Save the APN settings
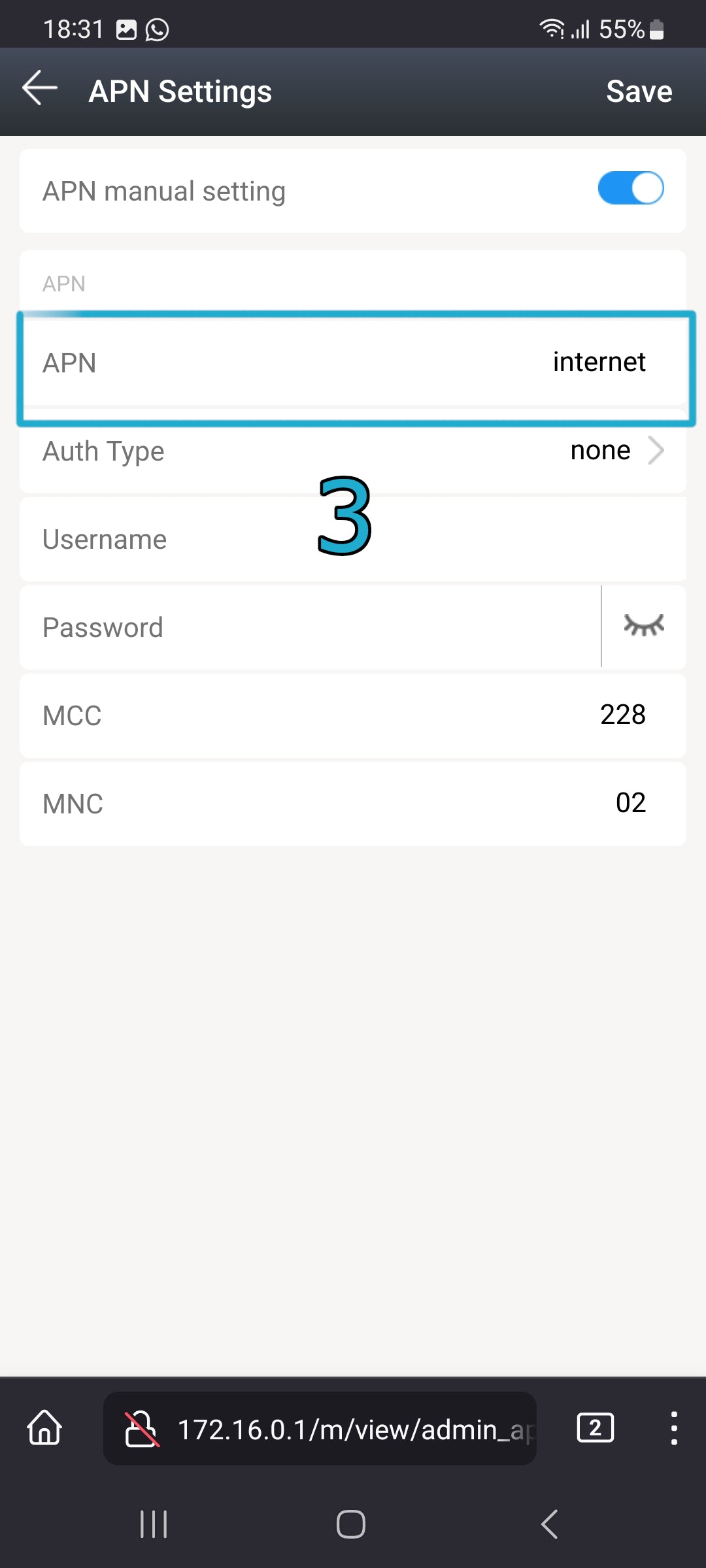This screenshot has height=1568, width=706. coord(639,91)
